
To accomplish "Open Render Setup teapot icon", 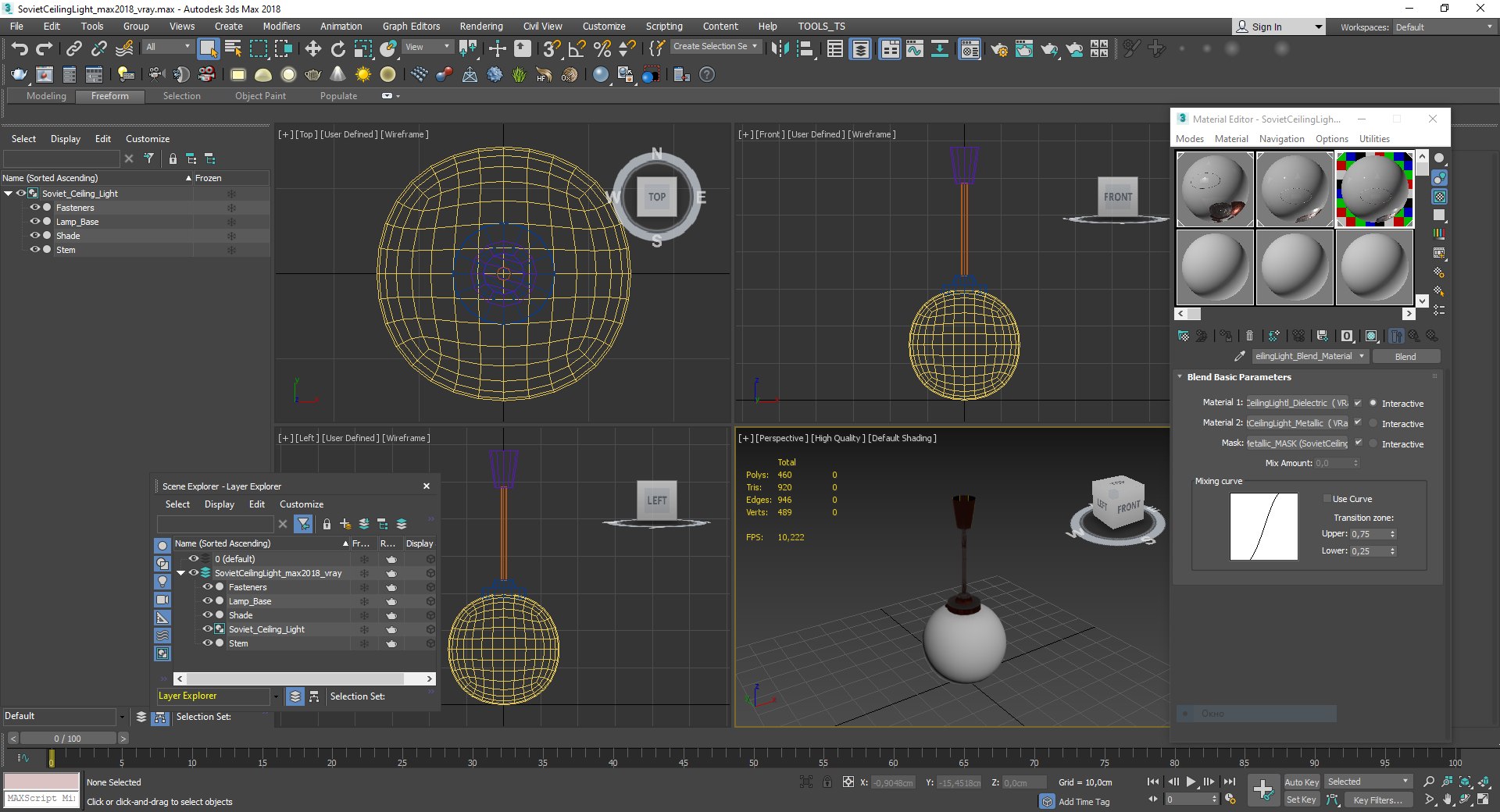I will point(999,49).
